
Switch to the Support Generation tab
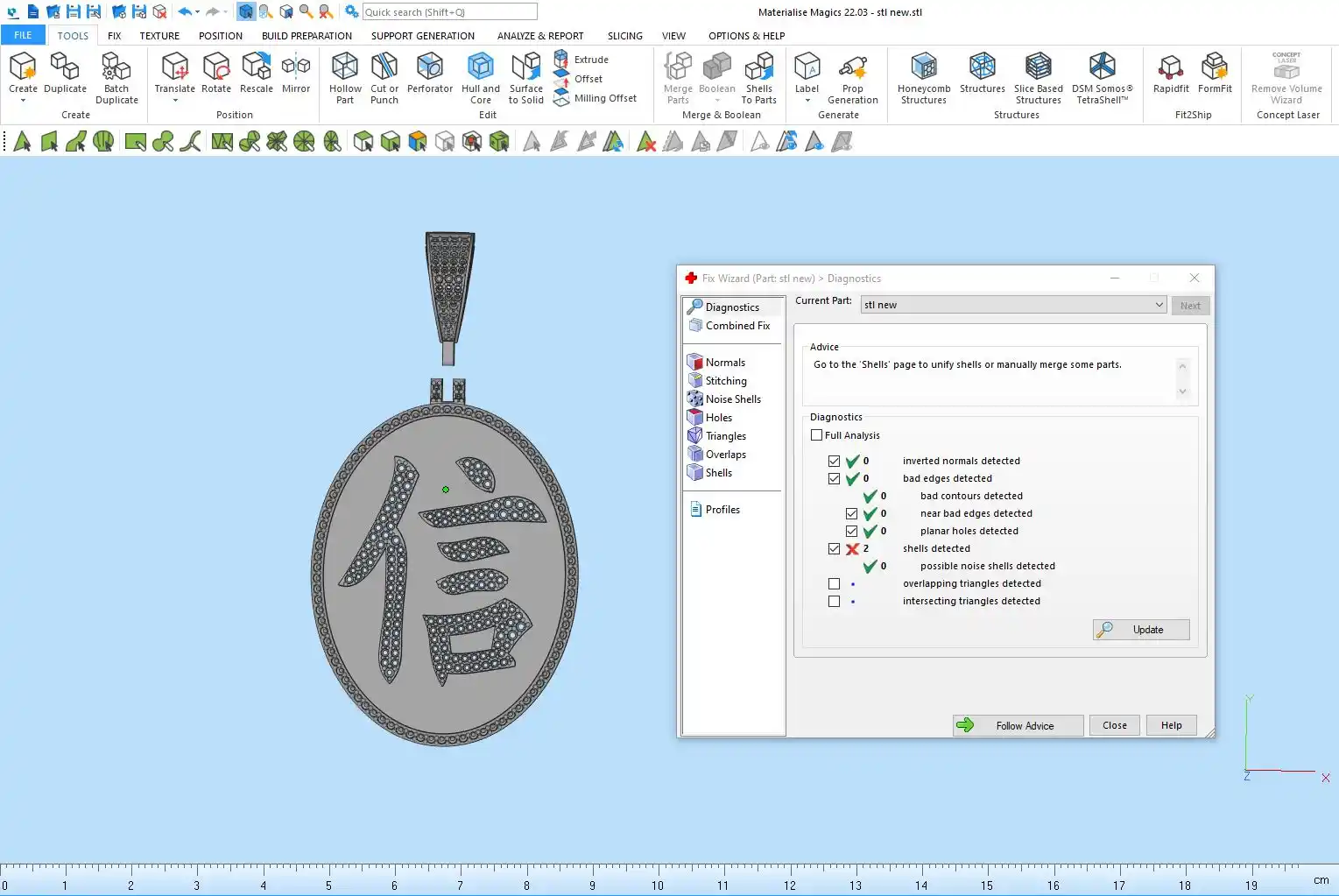click(422, 36)
